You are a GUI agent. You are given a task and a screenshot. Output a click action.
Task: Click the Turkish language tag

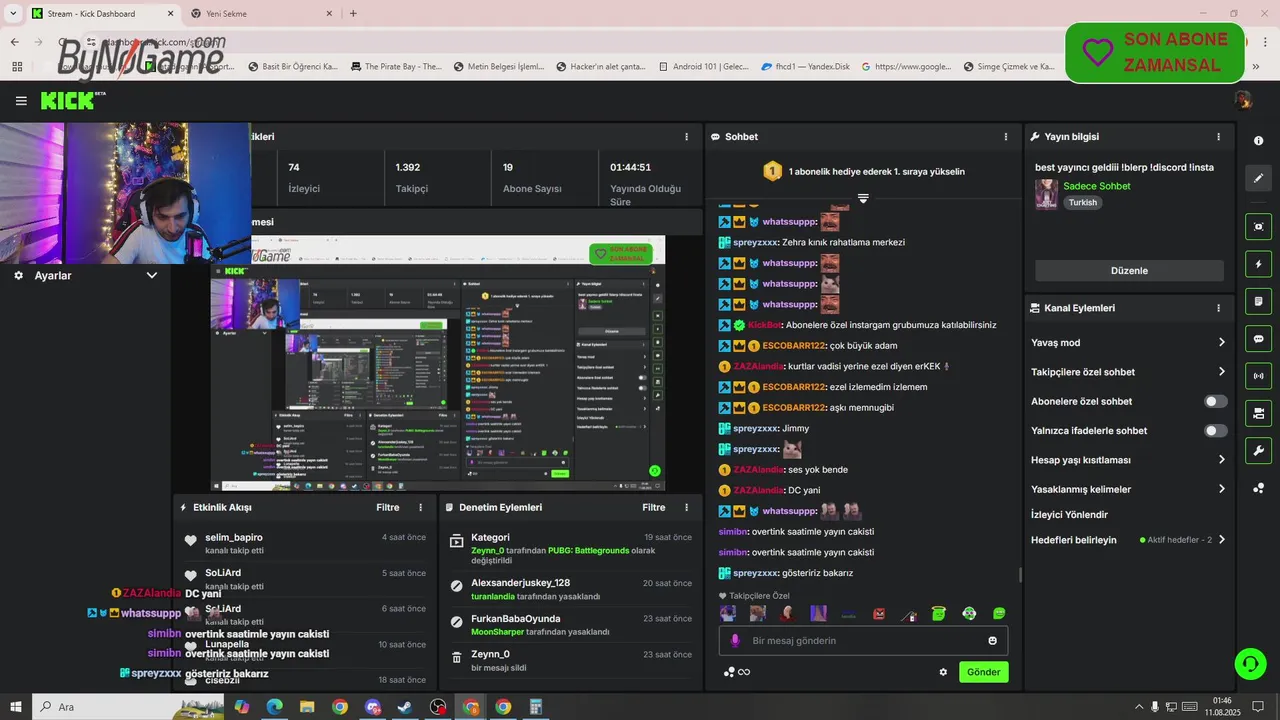(1082, 202)
